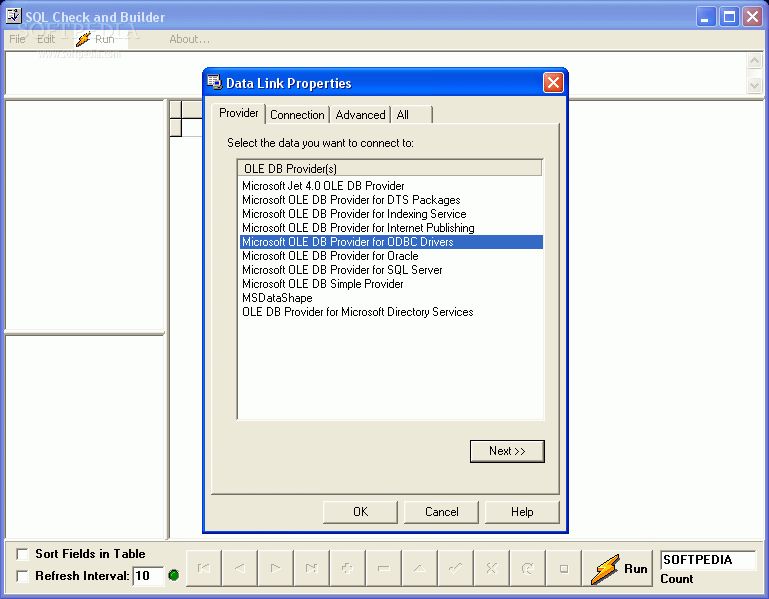This screenshot has width=769, height=599.
Task: Click scroll up arrow in SQL editor
Action: pyautogui.click(x=754, y=61)
